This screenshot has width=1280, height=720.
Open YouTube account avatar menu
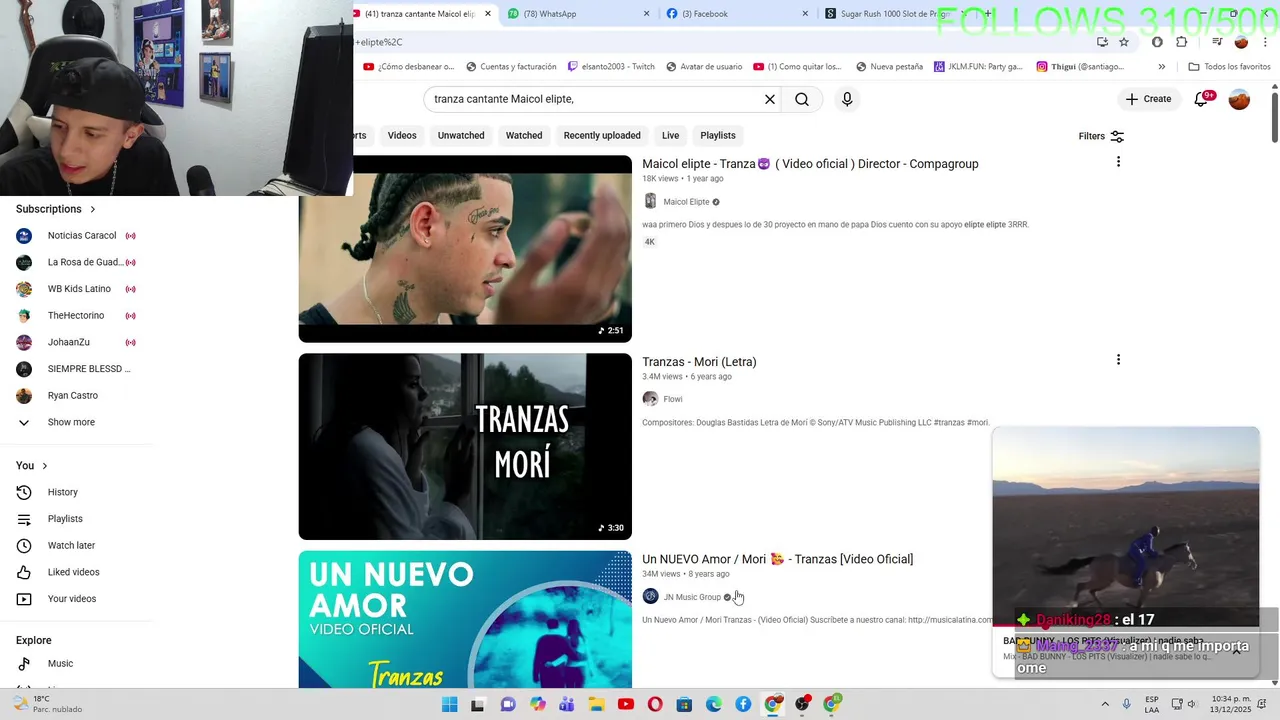[1239, 99]
